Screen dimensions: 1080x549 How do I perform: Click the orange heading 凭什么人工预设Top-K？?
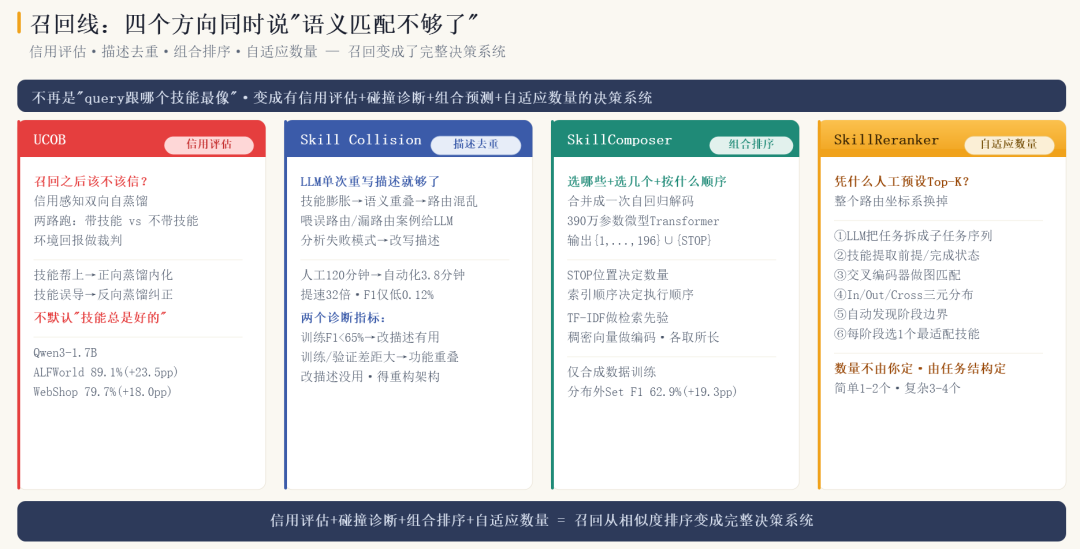902,182
